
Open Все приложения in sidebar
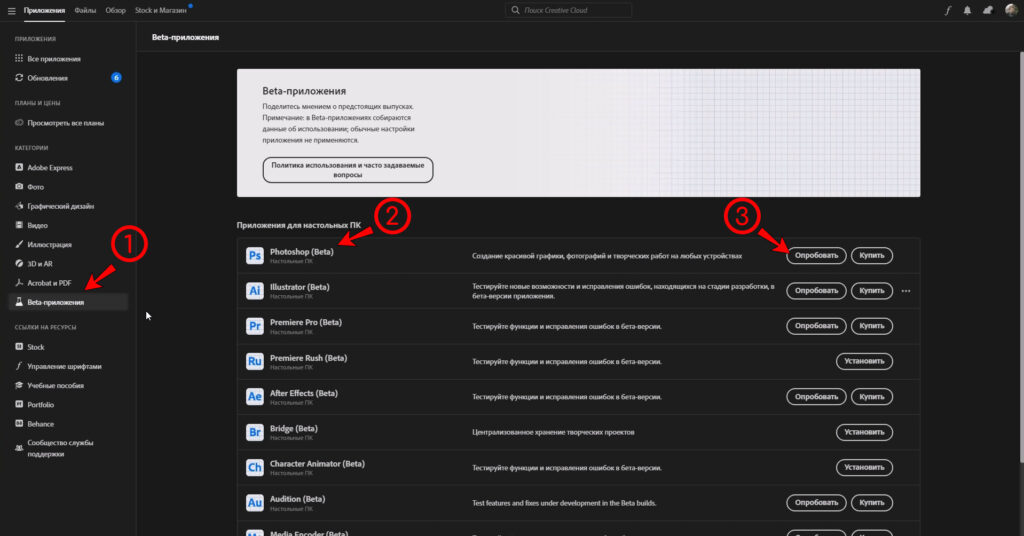68,59
